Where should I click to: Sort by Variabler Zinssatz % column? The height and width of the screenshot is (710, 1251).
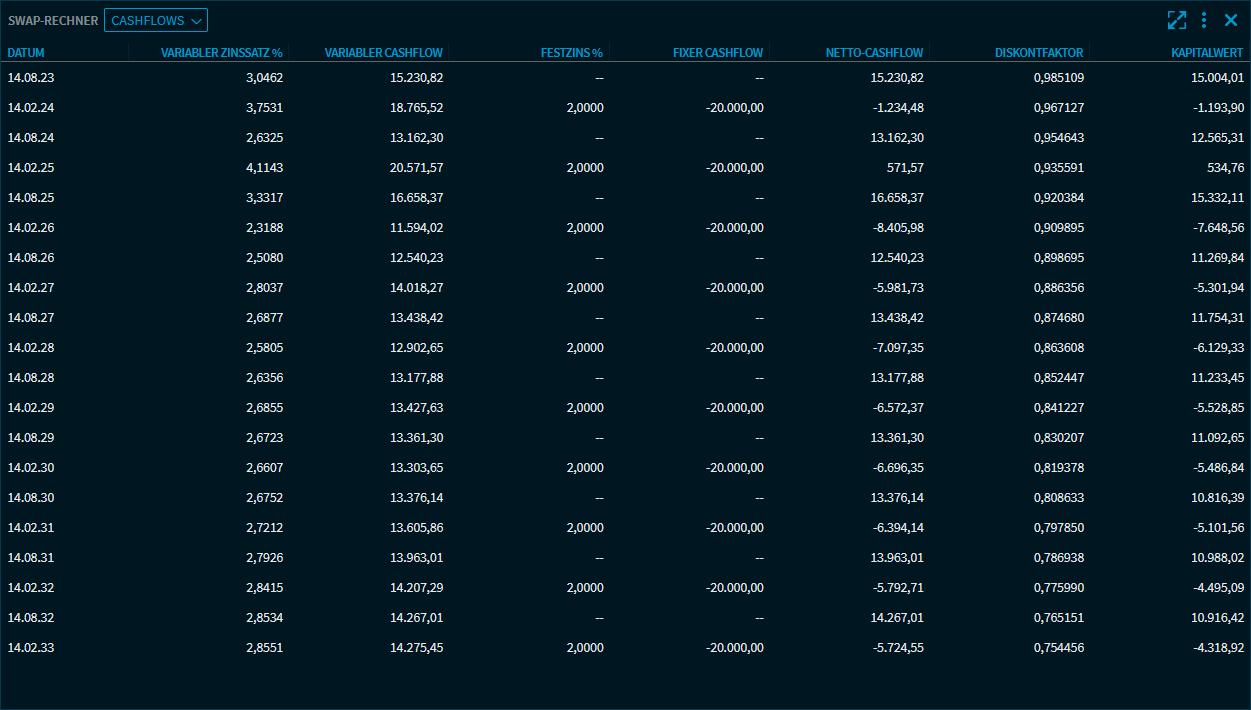click(221, 53)
